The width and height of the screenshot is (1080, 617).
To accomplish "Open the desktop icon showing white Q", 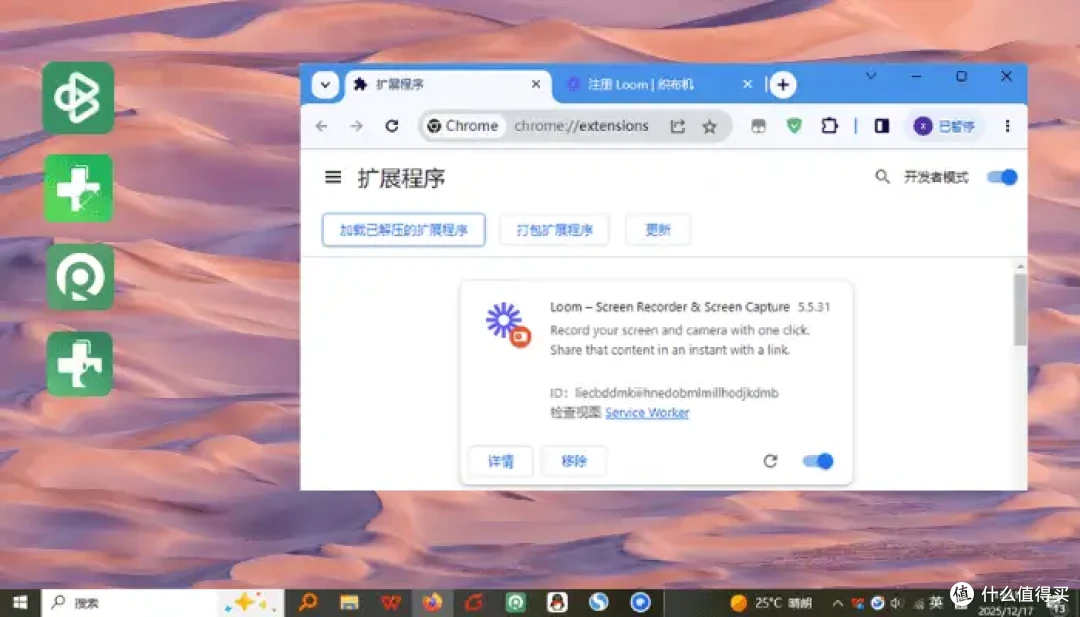I will (80, 276).
